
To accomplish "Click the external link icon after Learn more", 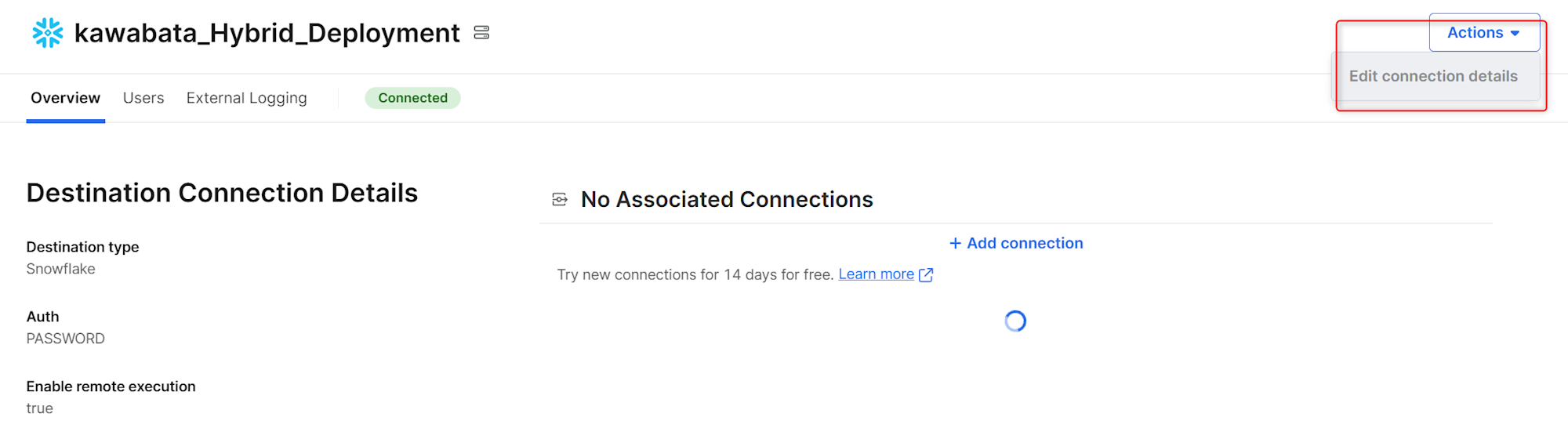I will point(926,275).
